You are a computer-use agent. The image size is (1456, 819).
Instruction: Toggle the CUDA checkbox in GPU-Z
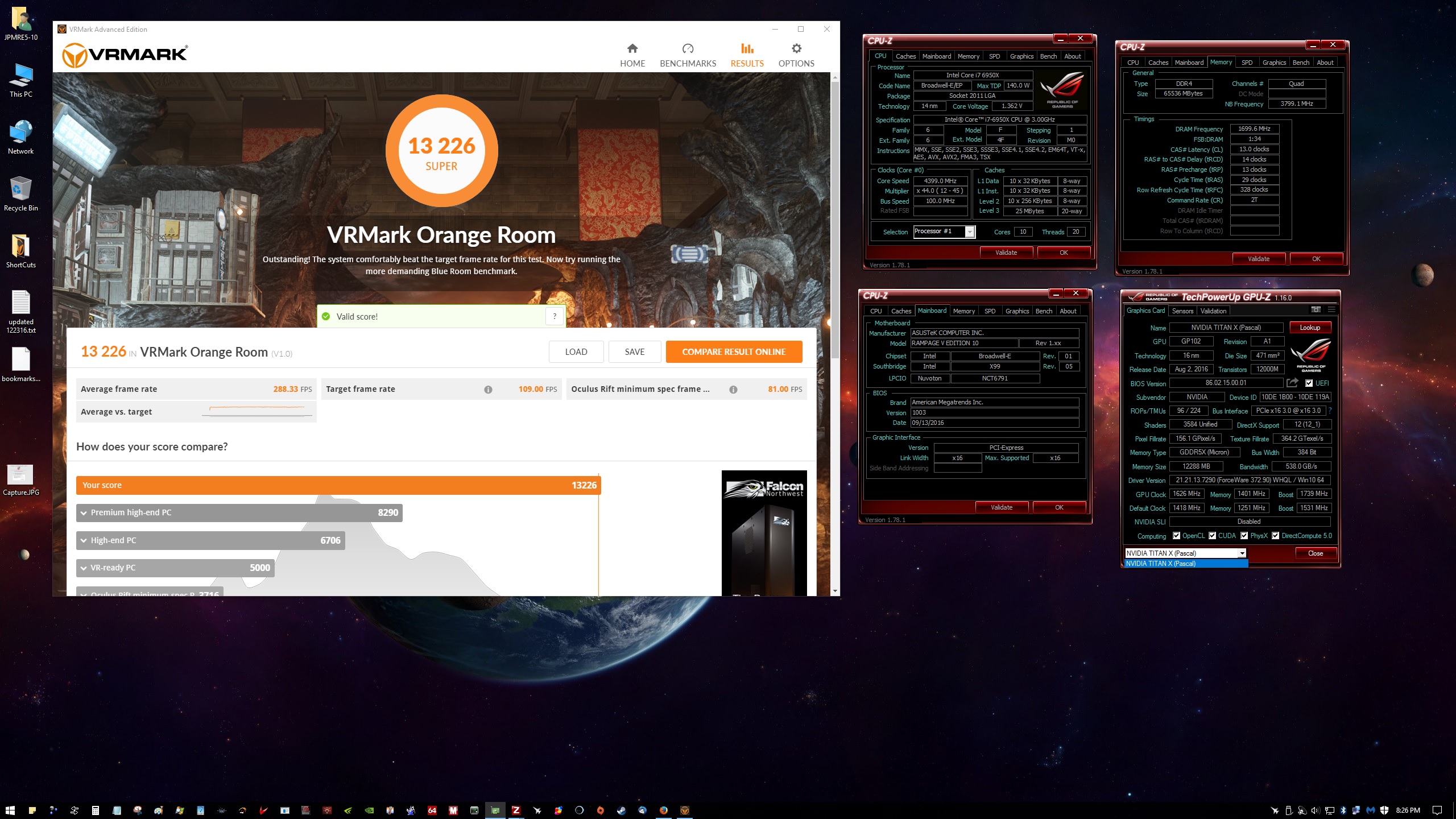[x=1213, y=536]
